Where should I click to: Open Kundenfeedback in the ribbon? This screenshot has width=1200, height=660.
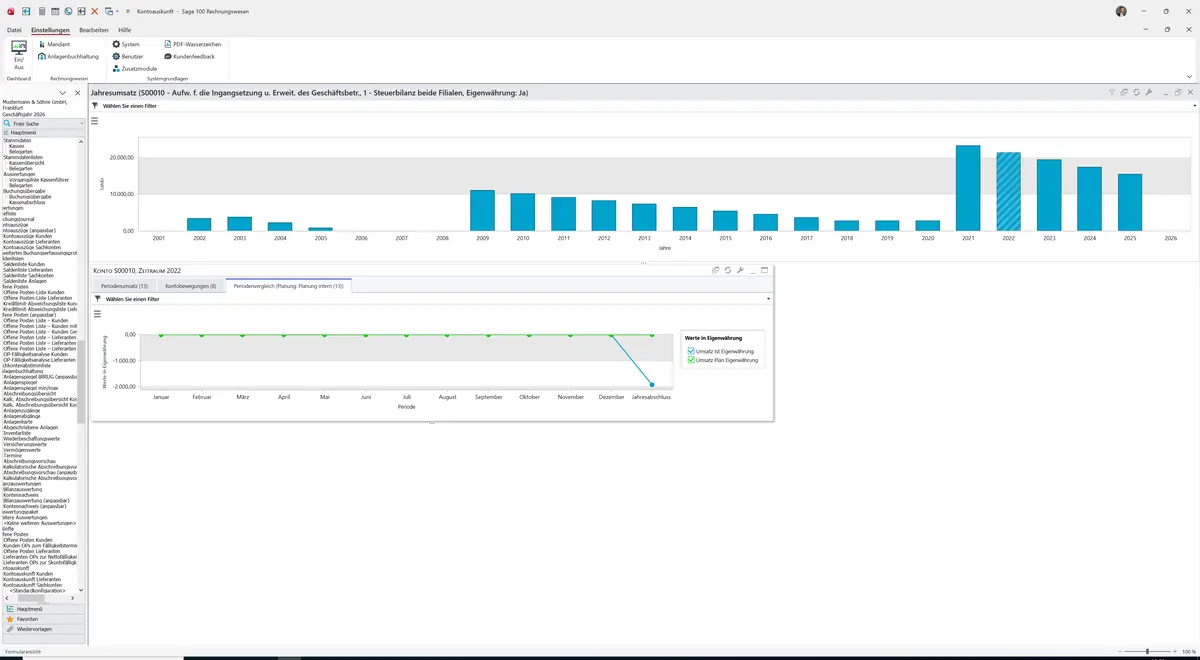190,56
